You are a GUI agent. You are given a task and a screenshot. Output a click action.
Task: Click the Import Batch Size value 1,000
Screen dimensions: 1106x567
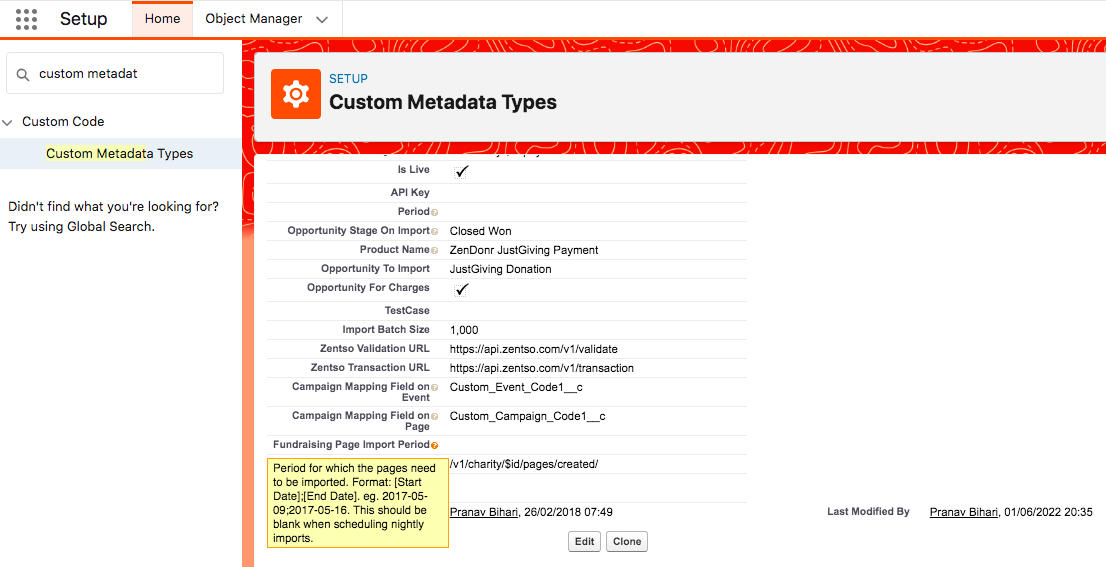tap(464, 330)
